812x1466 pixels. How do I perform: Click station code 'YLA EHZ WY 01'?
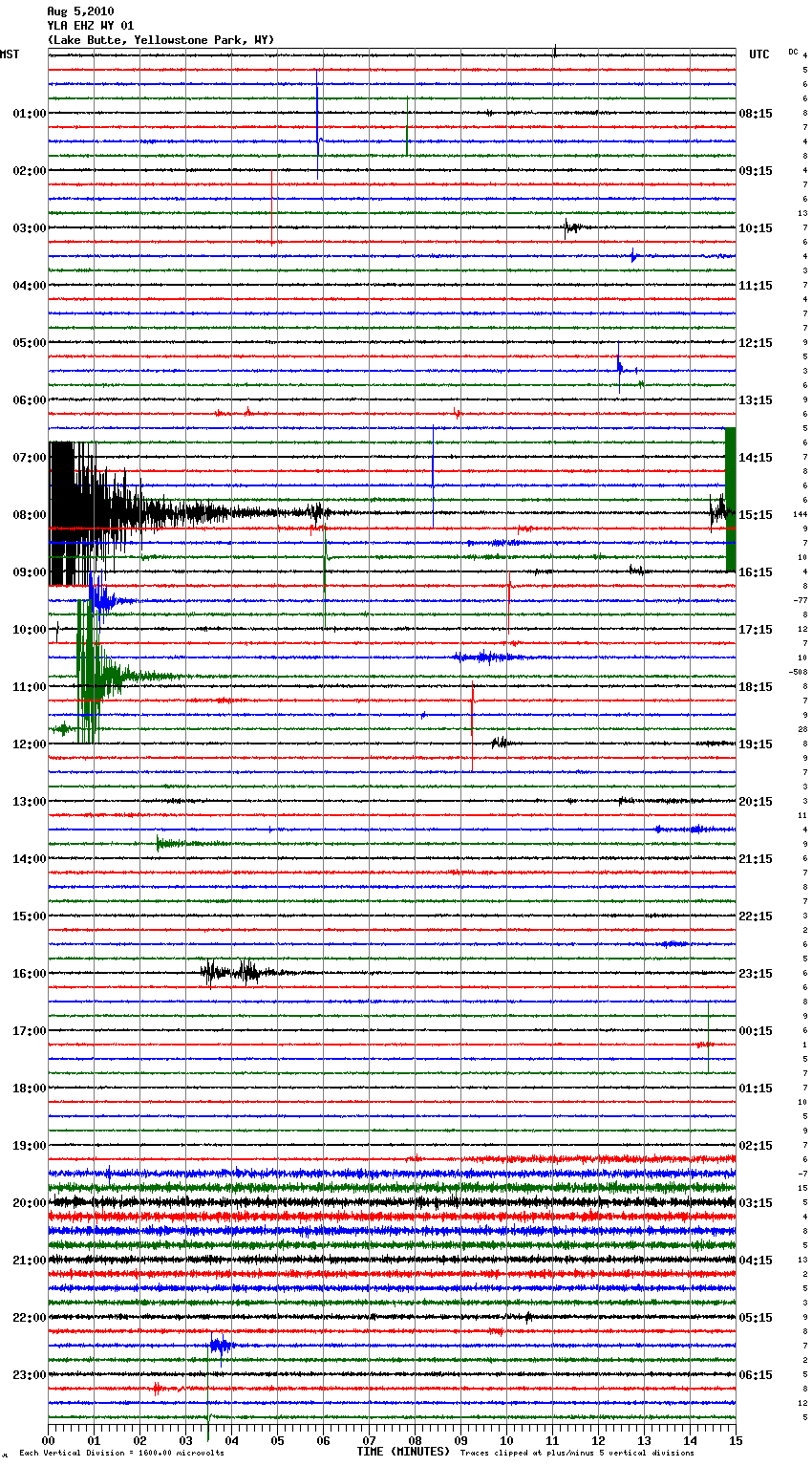(91, 26)
